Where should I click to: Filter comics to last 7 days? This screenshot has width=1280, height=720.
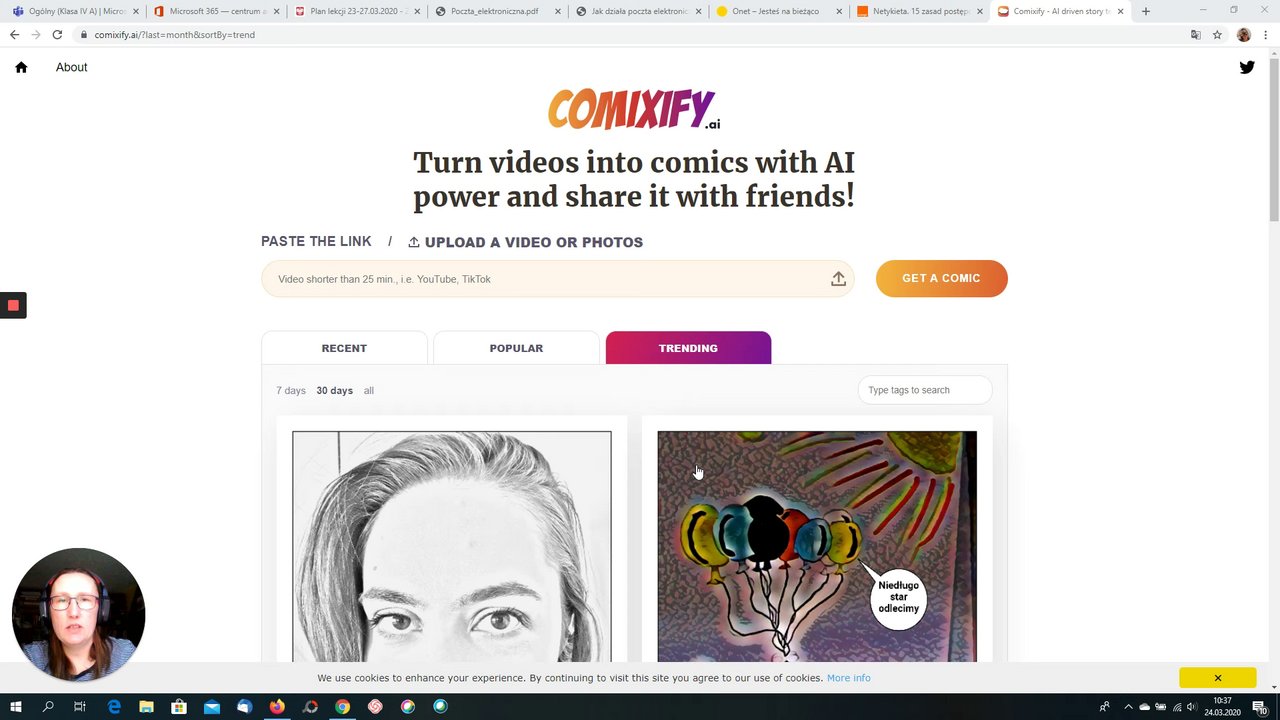pos(291,390)
